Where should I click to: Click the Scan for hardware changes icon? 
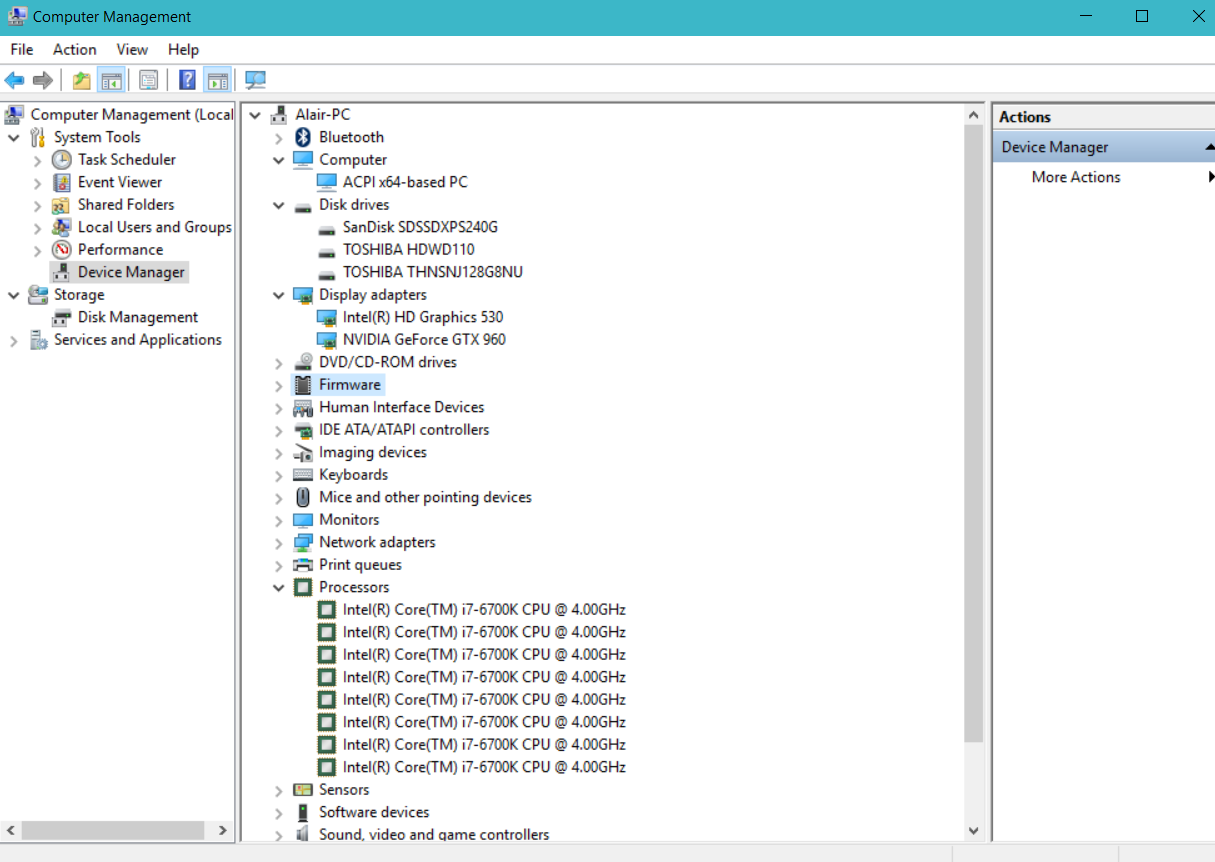point(255,80)
